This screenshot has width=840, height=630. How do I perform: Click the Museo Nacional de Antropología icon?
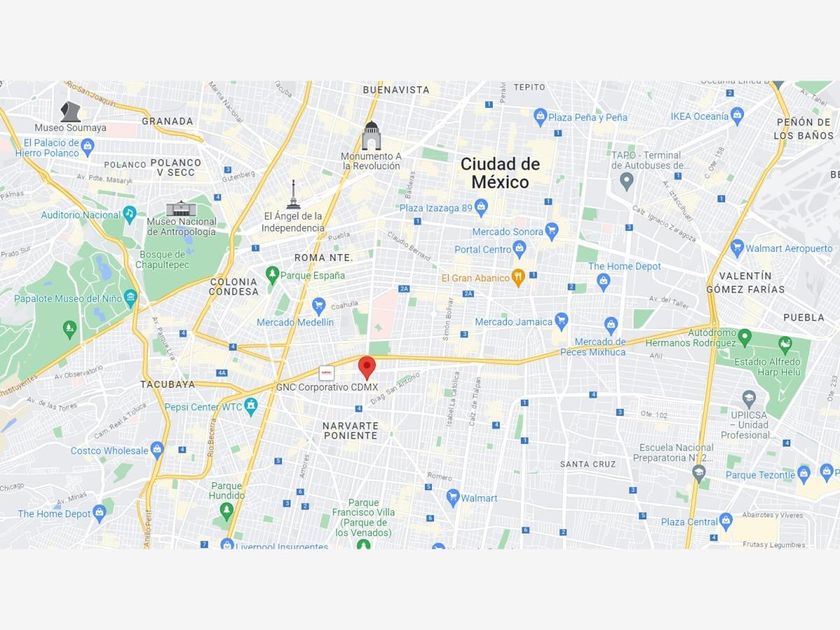click(181, 208)
